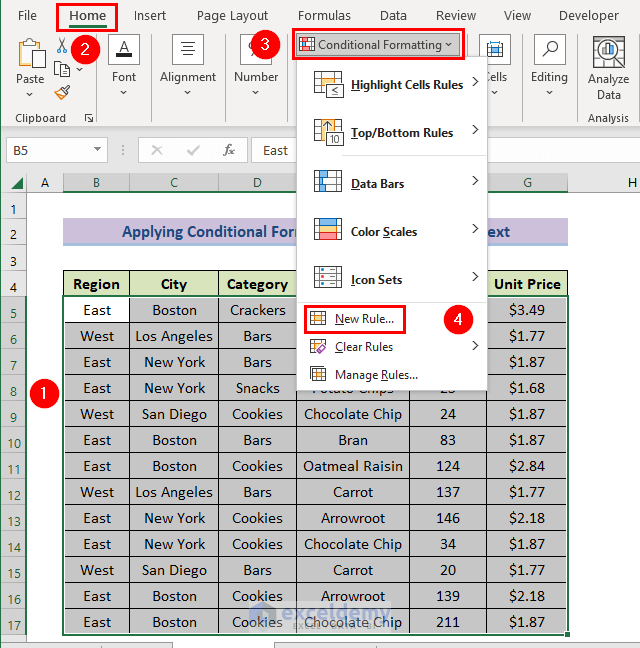Click the Paste clipboard icon

[31, 53]
